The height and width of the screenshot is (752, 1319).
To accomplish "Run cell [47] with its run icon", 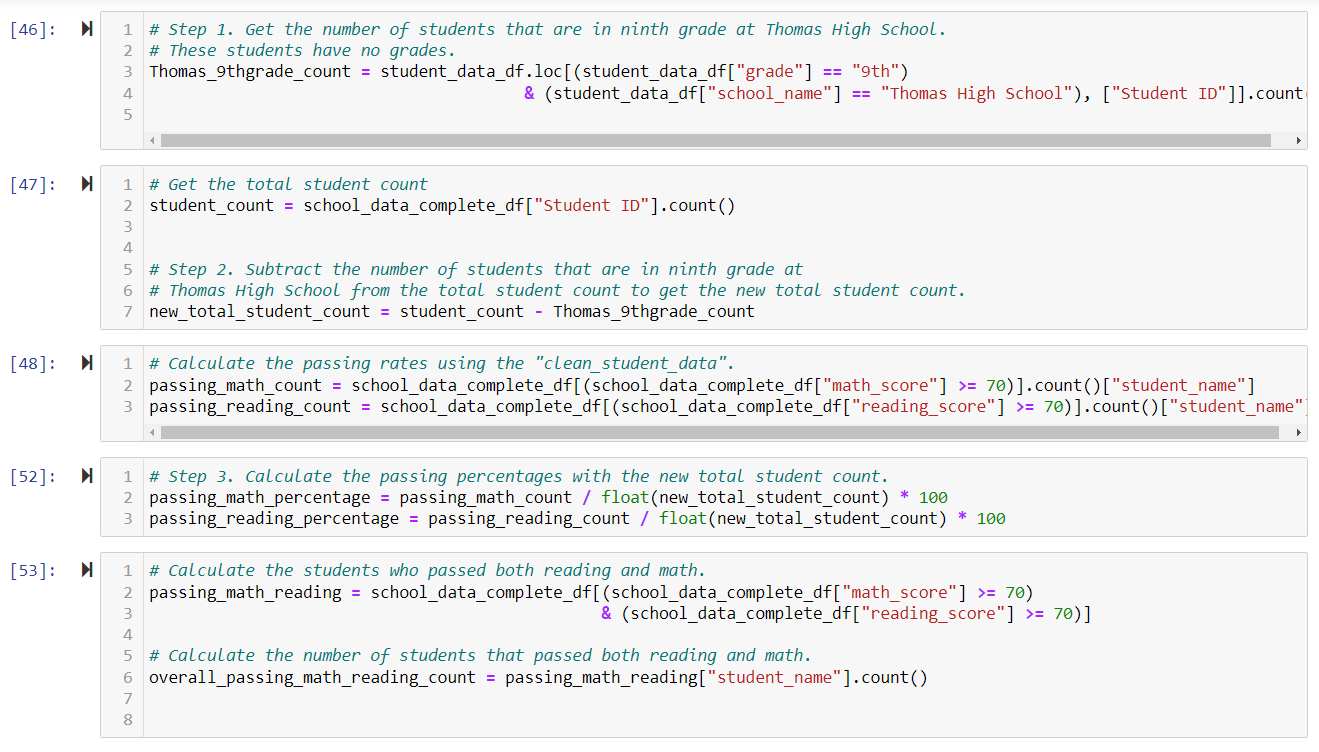I will tap(86, 183).
